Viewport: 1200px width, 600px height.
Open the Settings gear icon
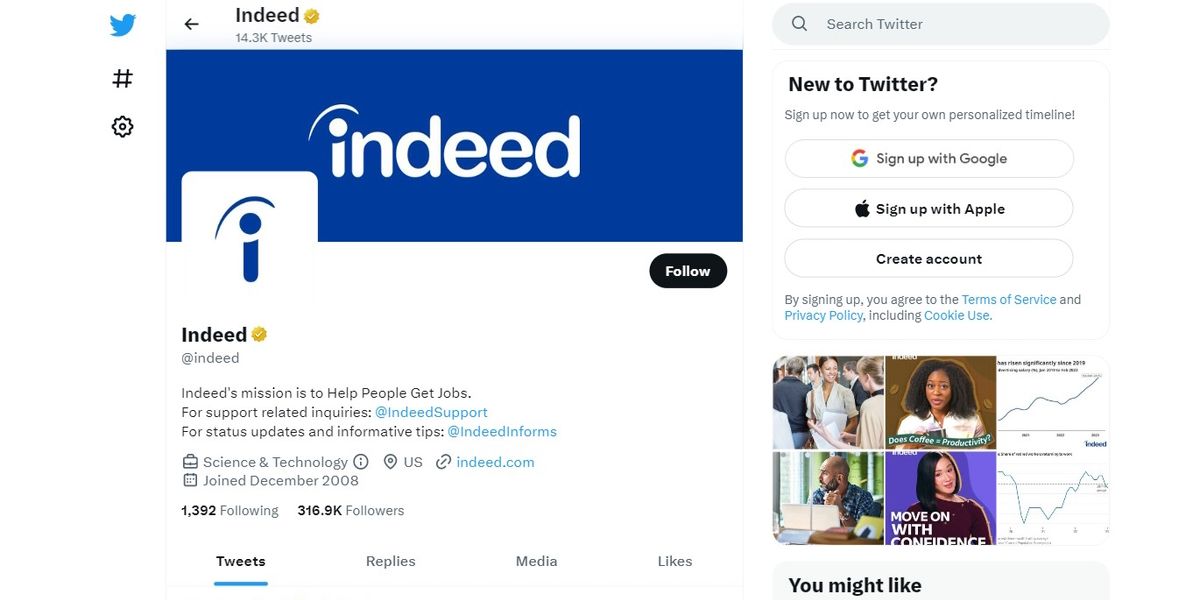122,127
